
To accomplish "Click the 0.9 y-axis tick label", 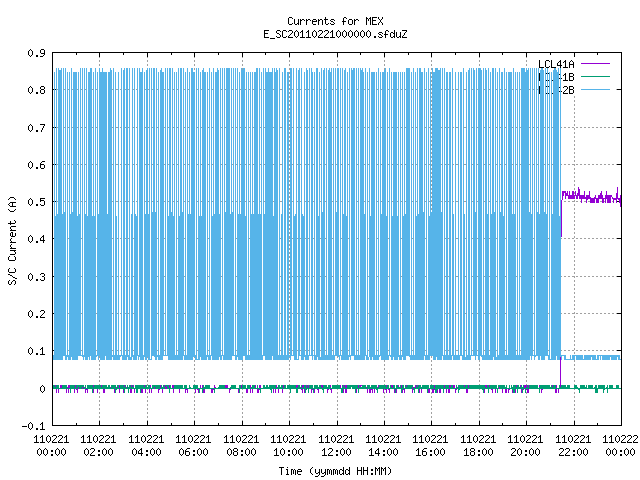I will (36, 53).
